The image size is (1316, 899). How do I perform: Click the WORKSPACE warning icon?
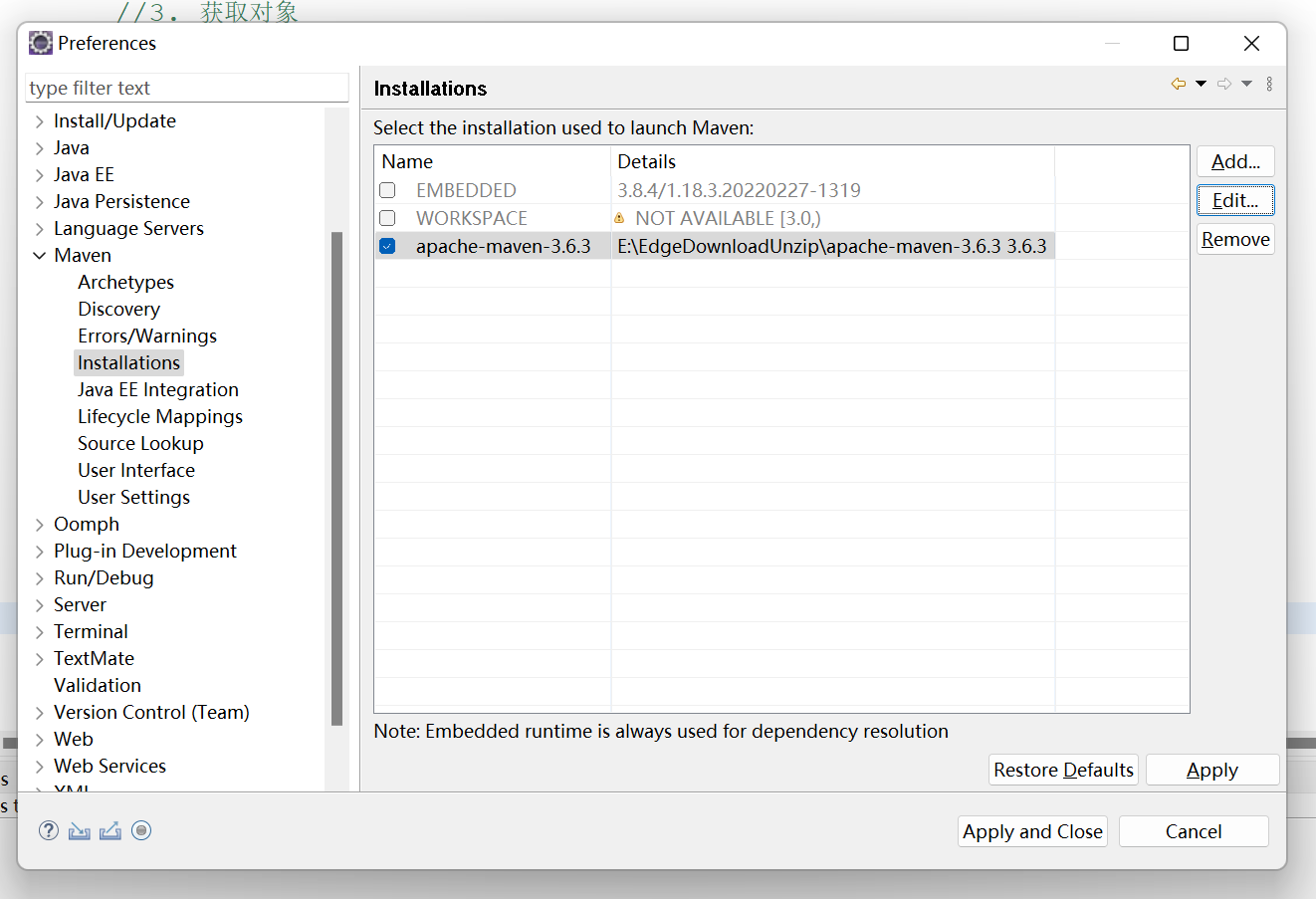click(619, 218)
